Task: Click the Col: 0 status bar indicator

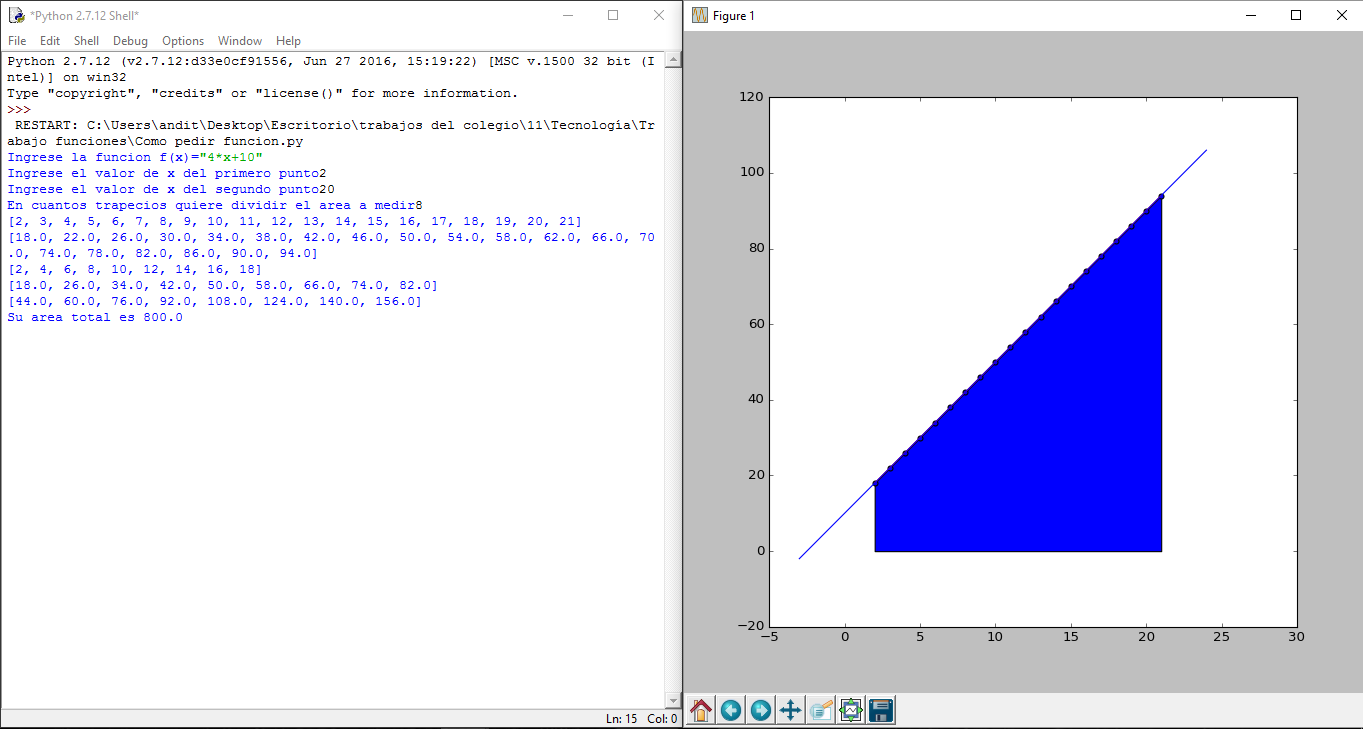Action: click(x=662, y=718)
